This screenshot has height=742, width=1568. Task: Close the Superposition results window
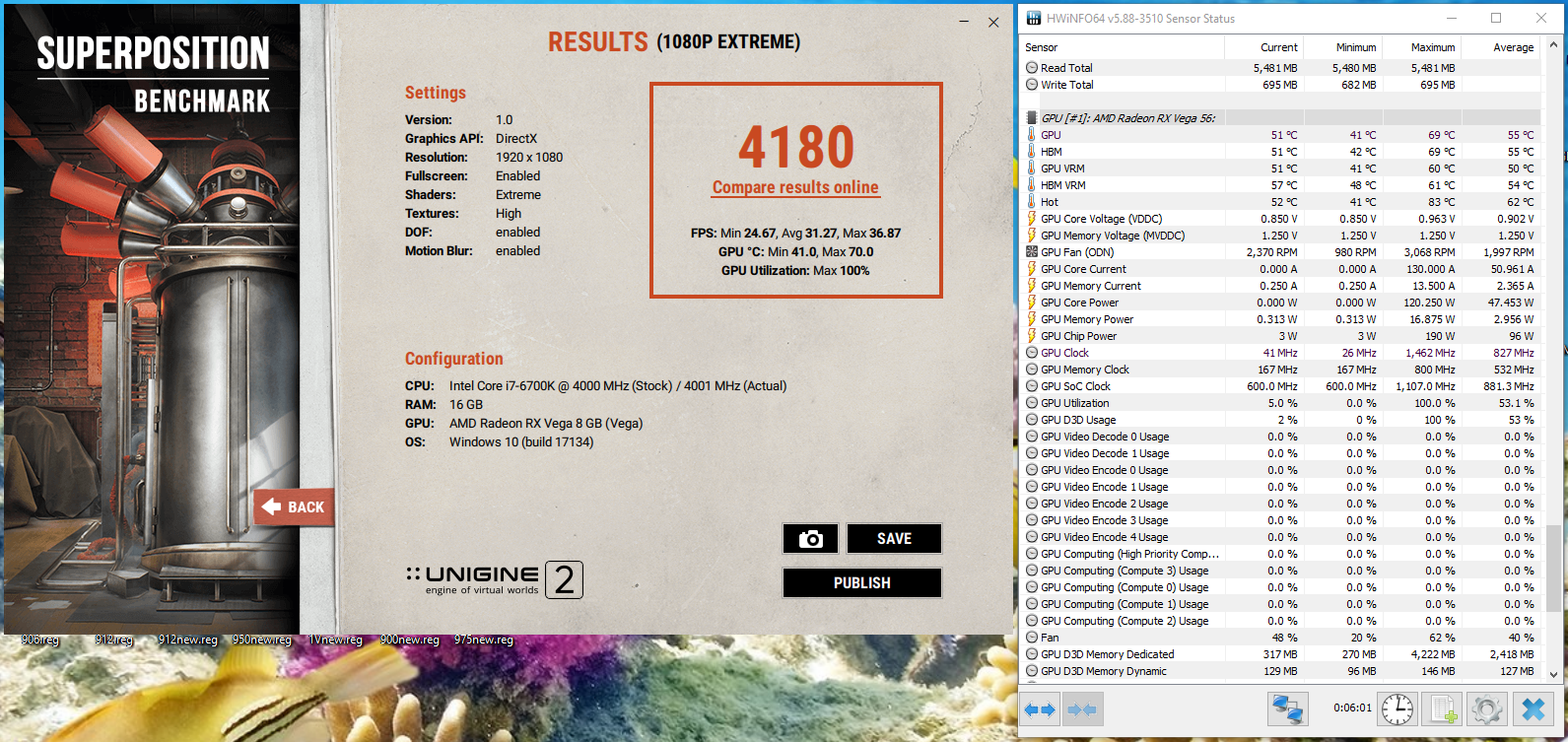[x=993, y=22]
